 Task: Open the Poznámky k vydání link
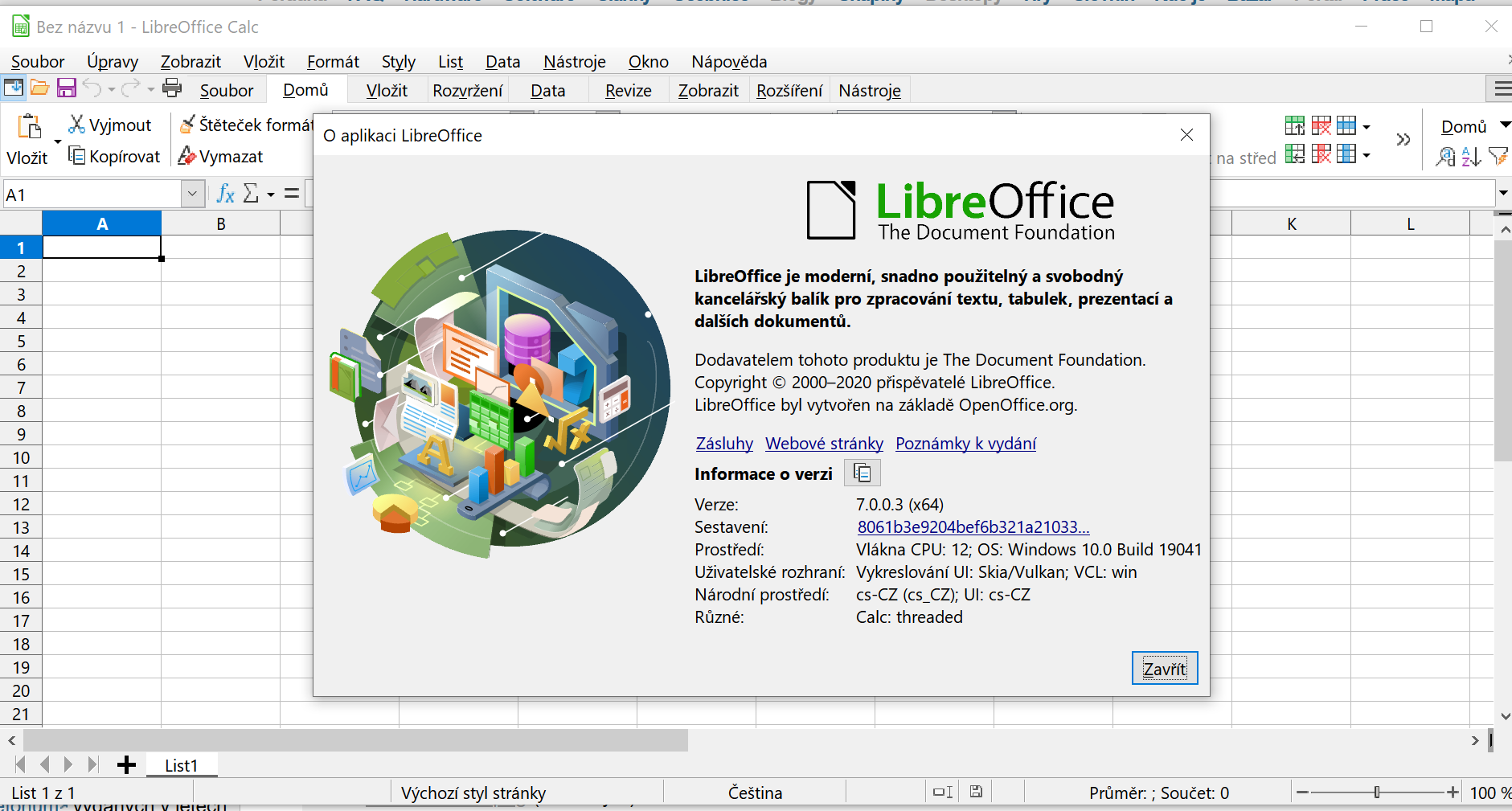click(965, 443)
